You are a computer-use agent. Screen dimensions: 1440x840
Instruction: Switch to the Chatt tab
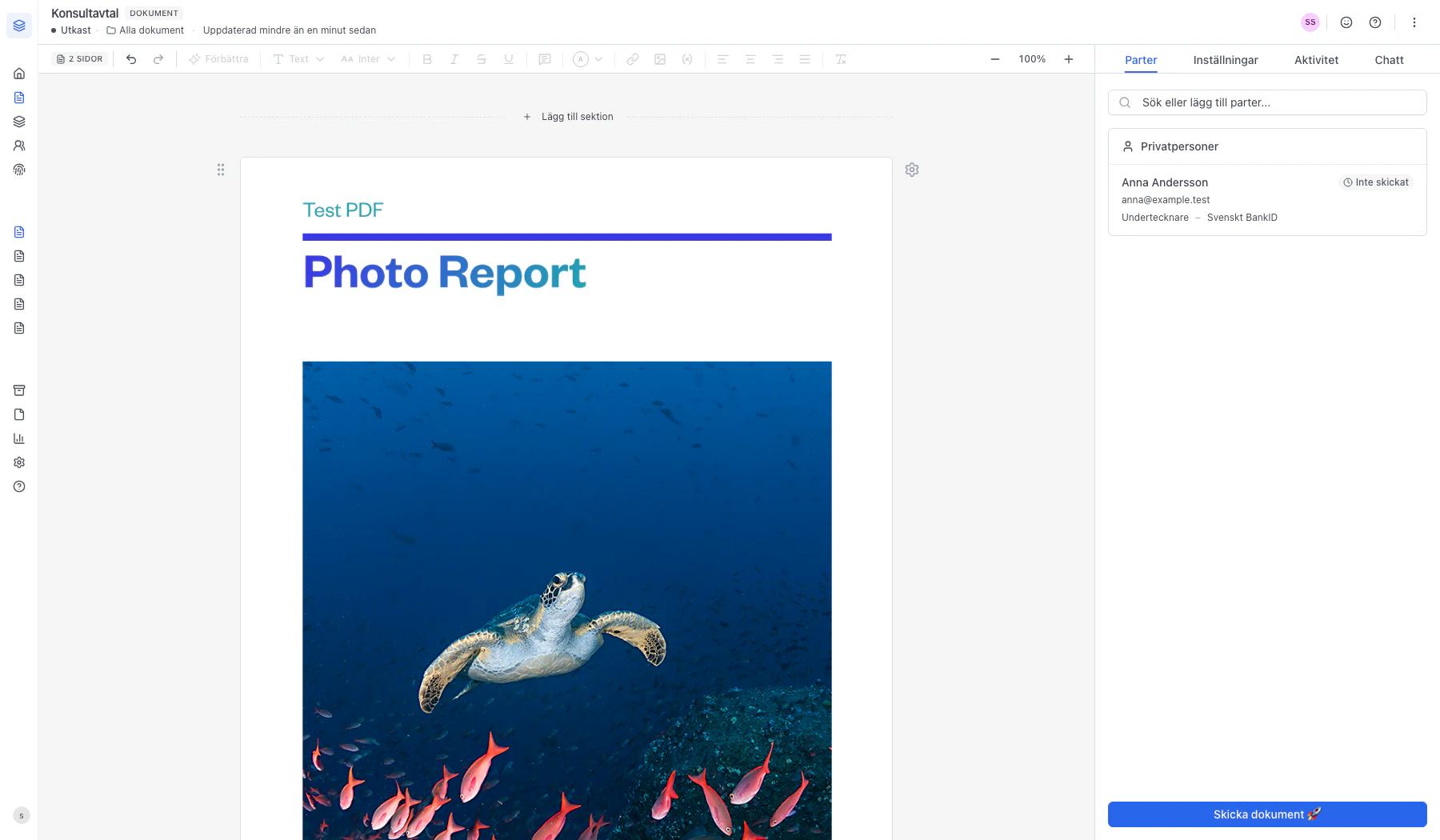(1390, 60)
